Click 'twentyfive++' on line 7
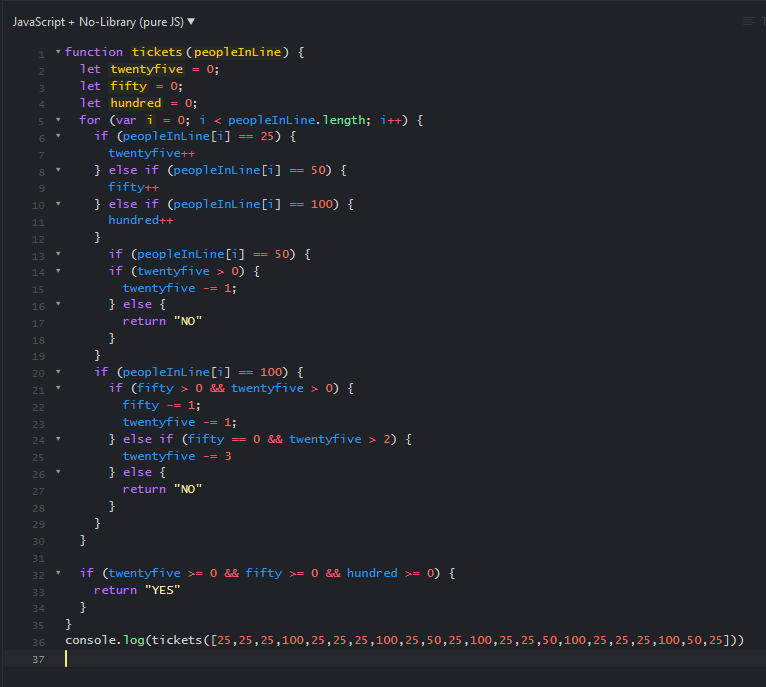766x687 pixels. 151,153
